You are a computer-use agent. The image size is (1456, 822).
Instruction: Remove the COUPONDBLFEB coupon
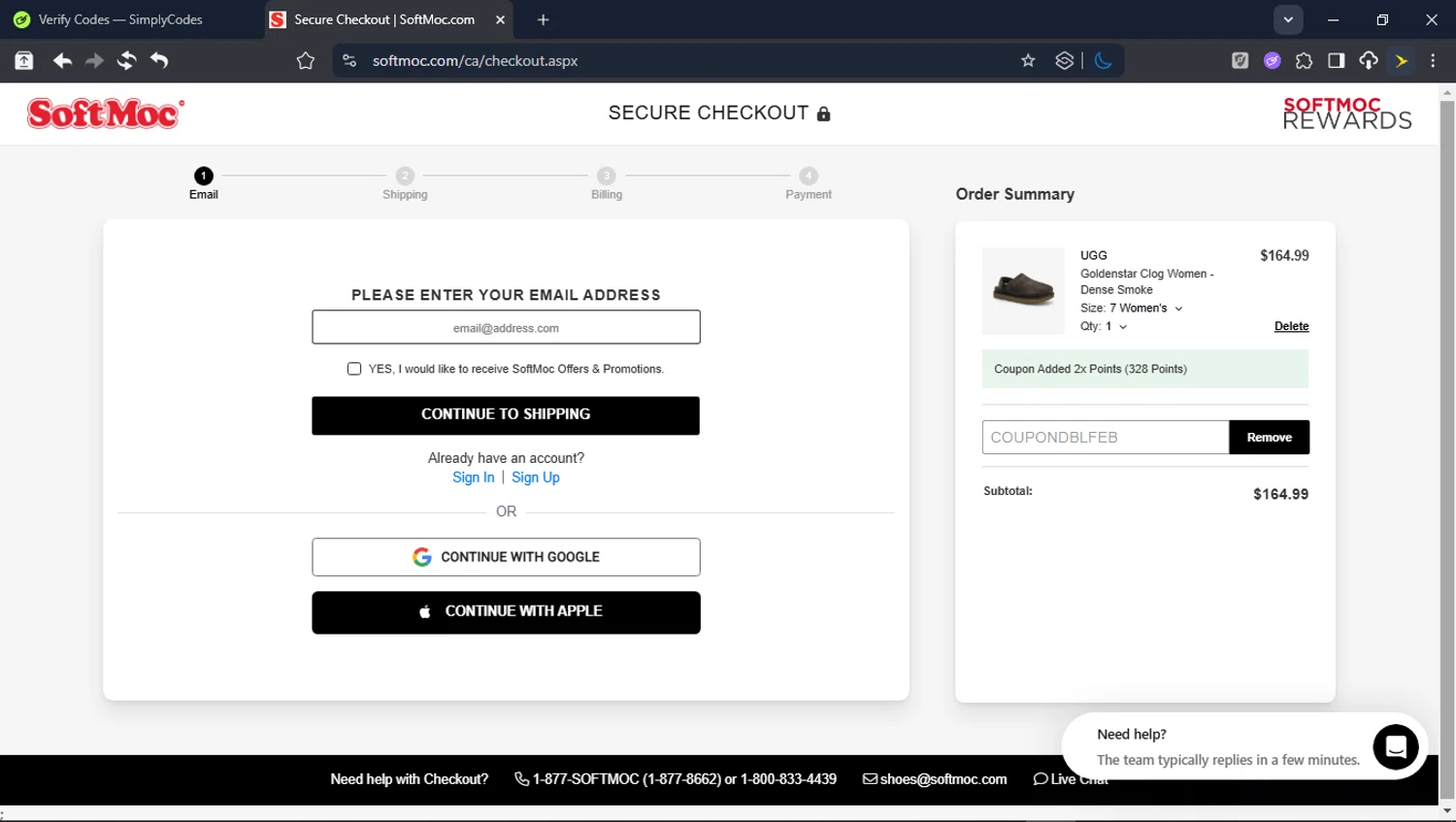[x=1269, y=438]
